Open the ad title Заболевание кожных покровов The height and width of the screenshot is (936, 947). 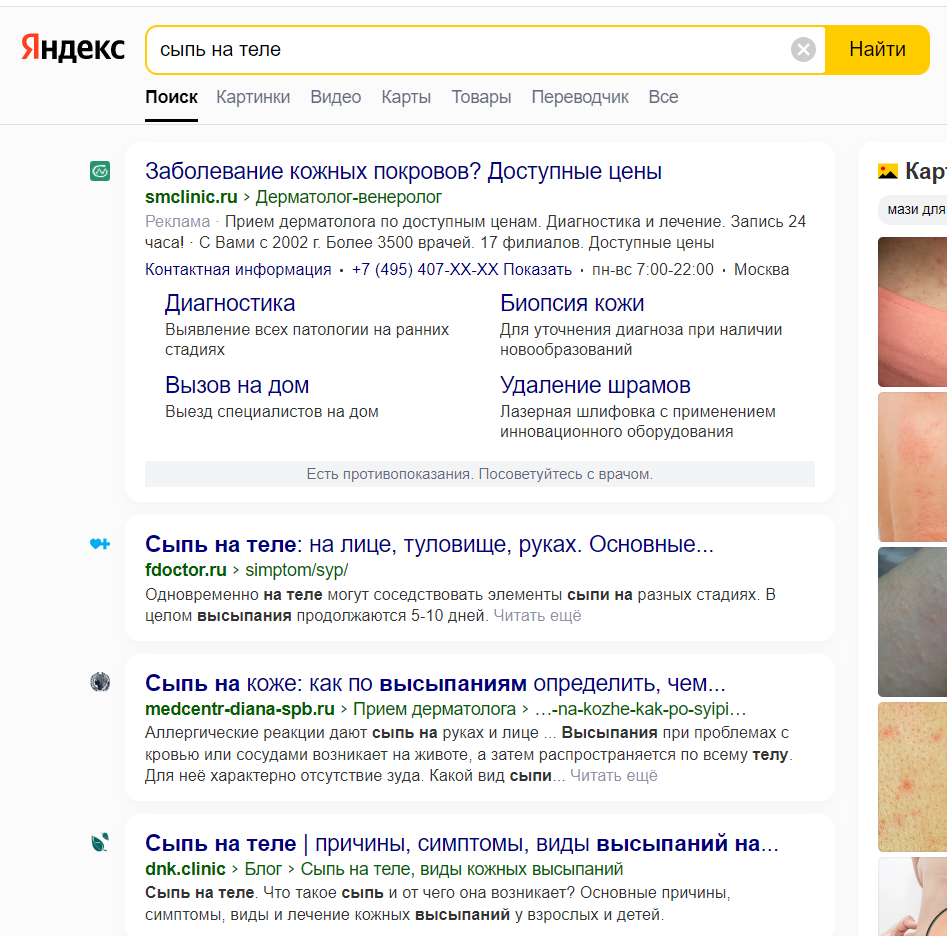pos(403,171)
